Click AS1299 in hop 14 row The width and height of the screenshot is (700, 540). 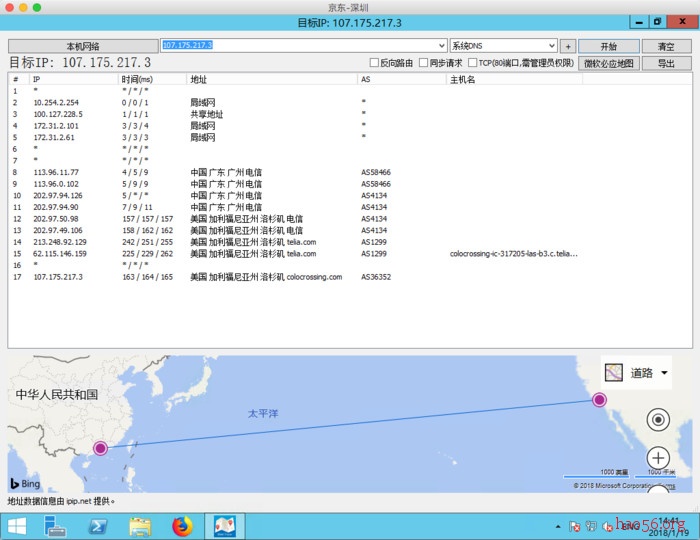tap(374, 242)
